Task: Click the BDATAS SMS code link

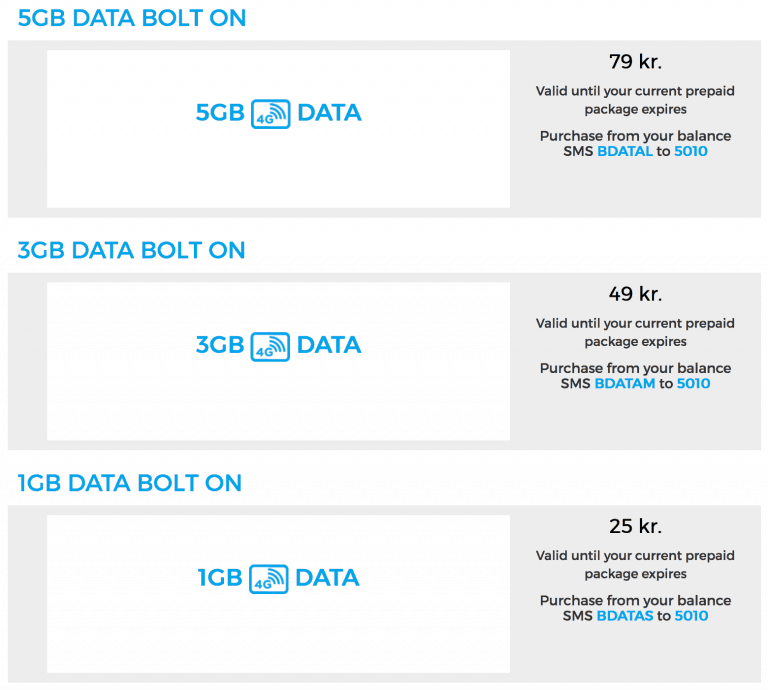Action: [625, 616]
